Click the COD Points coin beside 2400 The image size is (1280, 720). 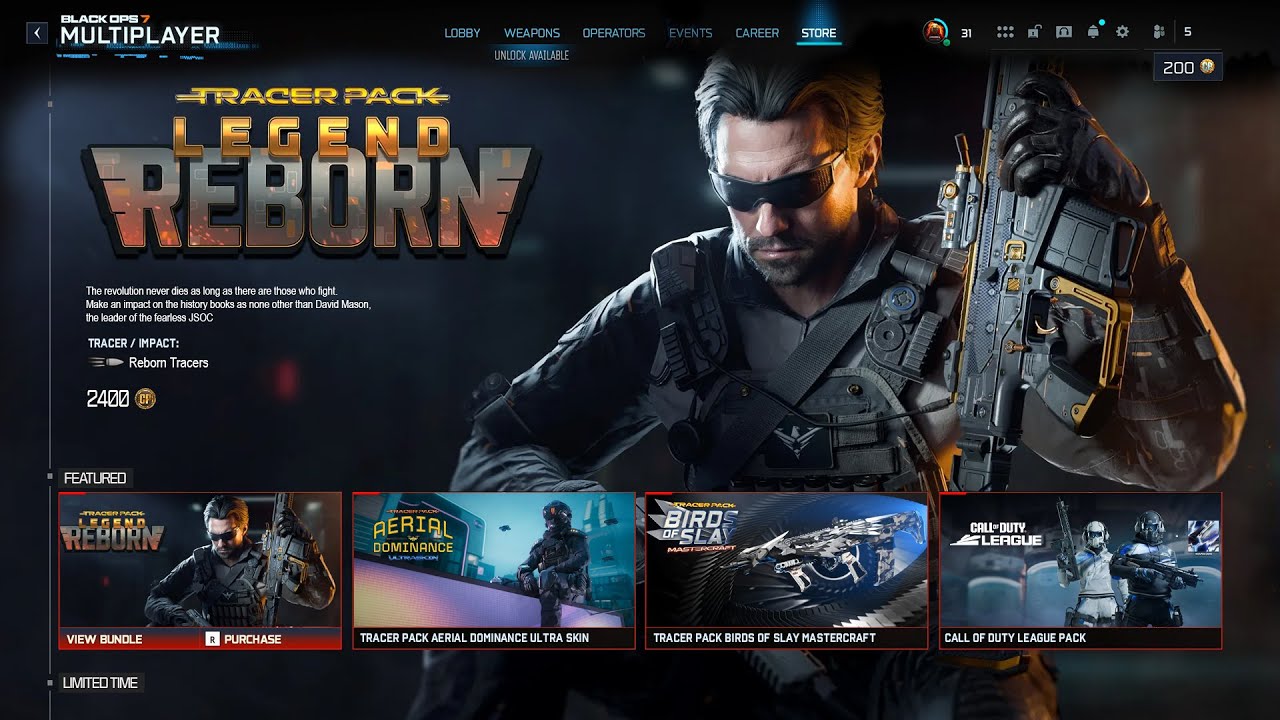pyautogui.click(x=146, y=399)
